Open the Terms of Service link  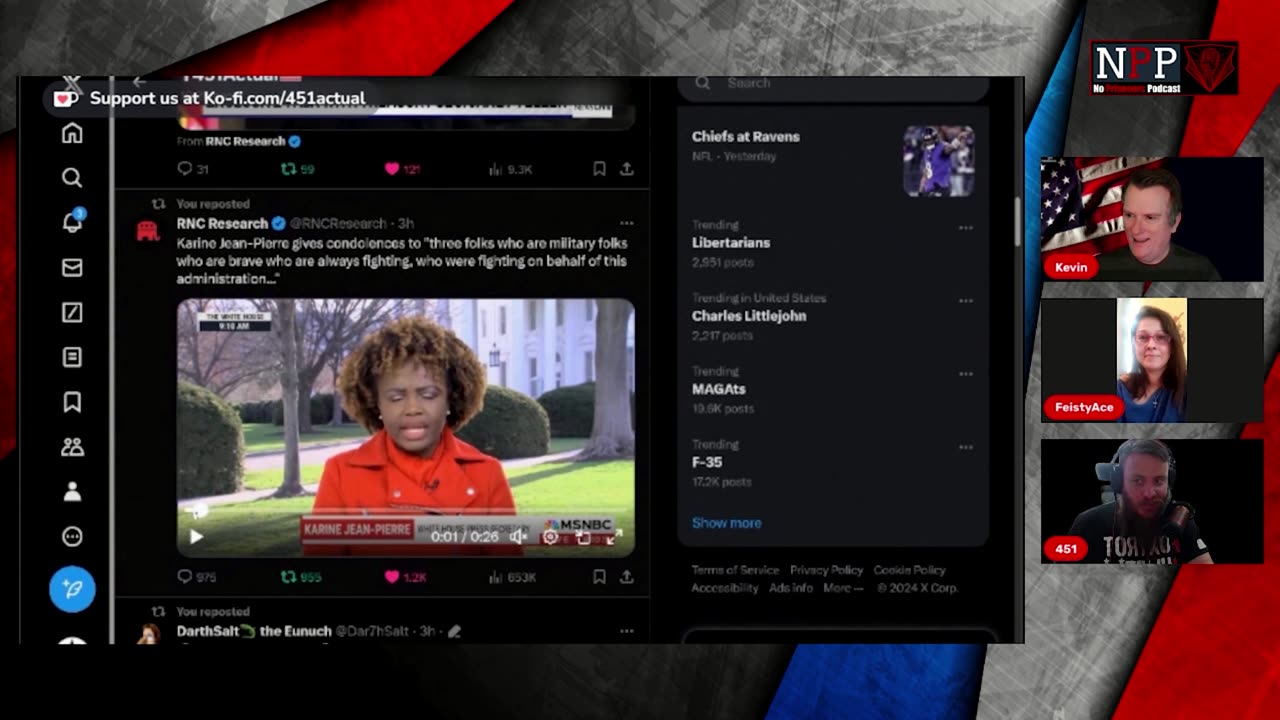pyautogui.click(x=735, y=570)
